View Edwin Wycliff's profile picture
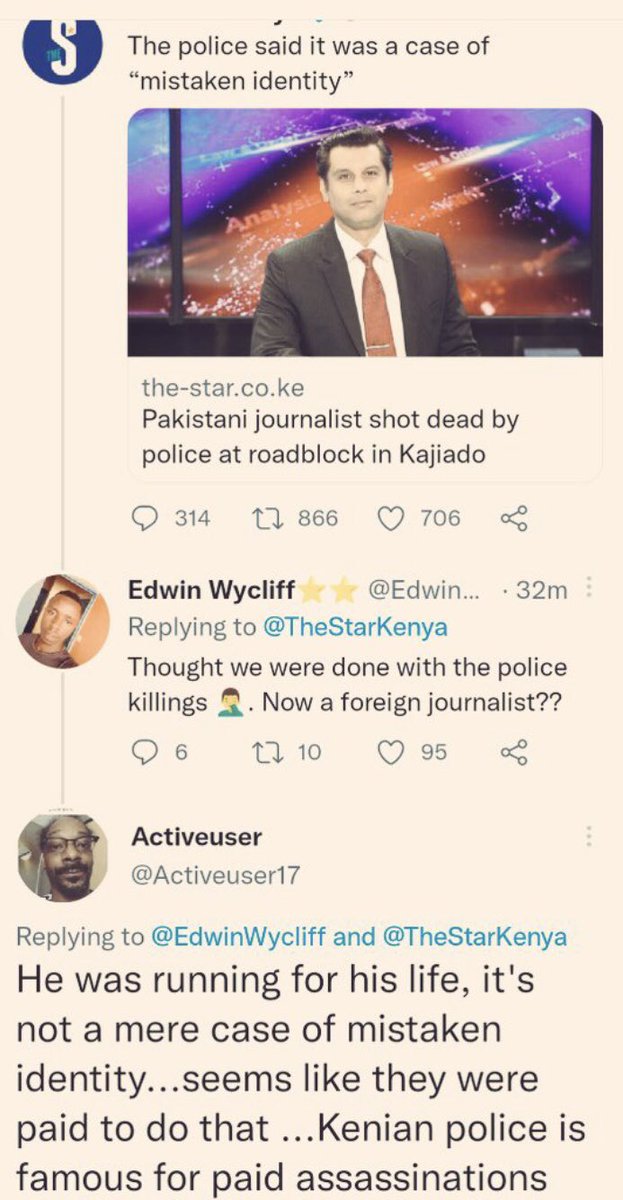The height and width of the screenshot is (1200, 623). point(62,620)
